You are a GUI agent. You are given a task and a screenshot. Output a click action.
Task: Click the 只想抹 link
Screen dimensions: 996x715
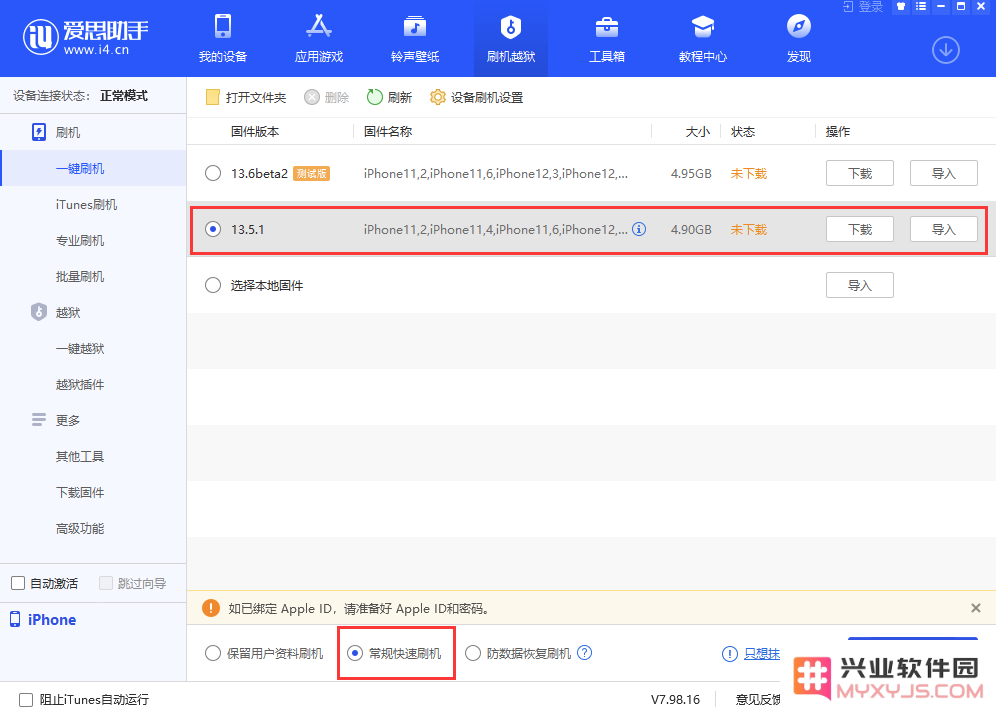pos(762,653)
